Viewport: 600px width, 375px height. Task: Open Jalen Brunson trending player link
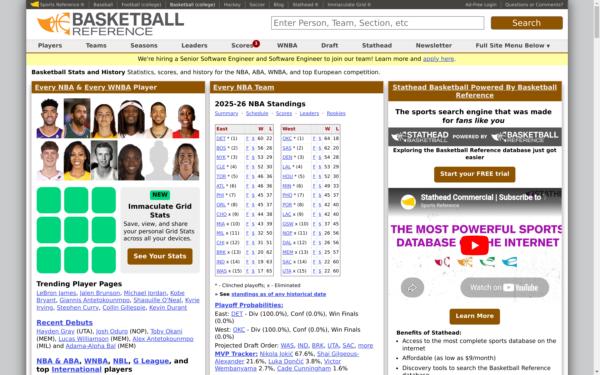99,293
